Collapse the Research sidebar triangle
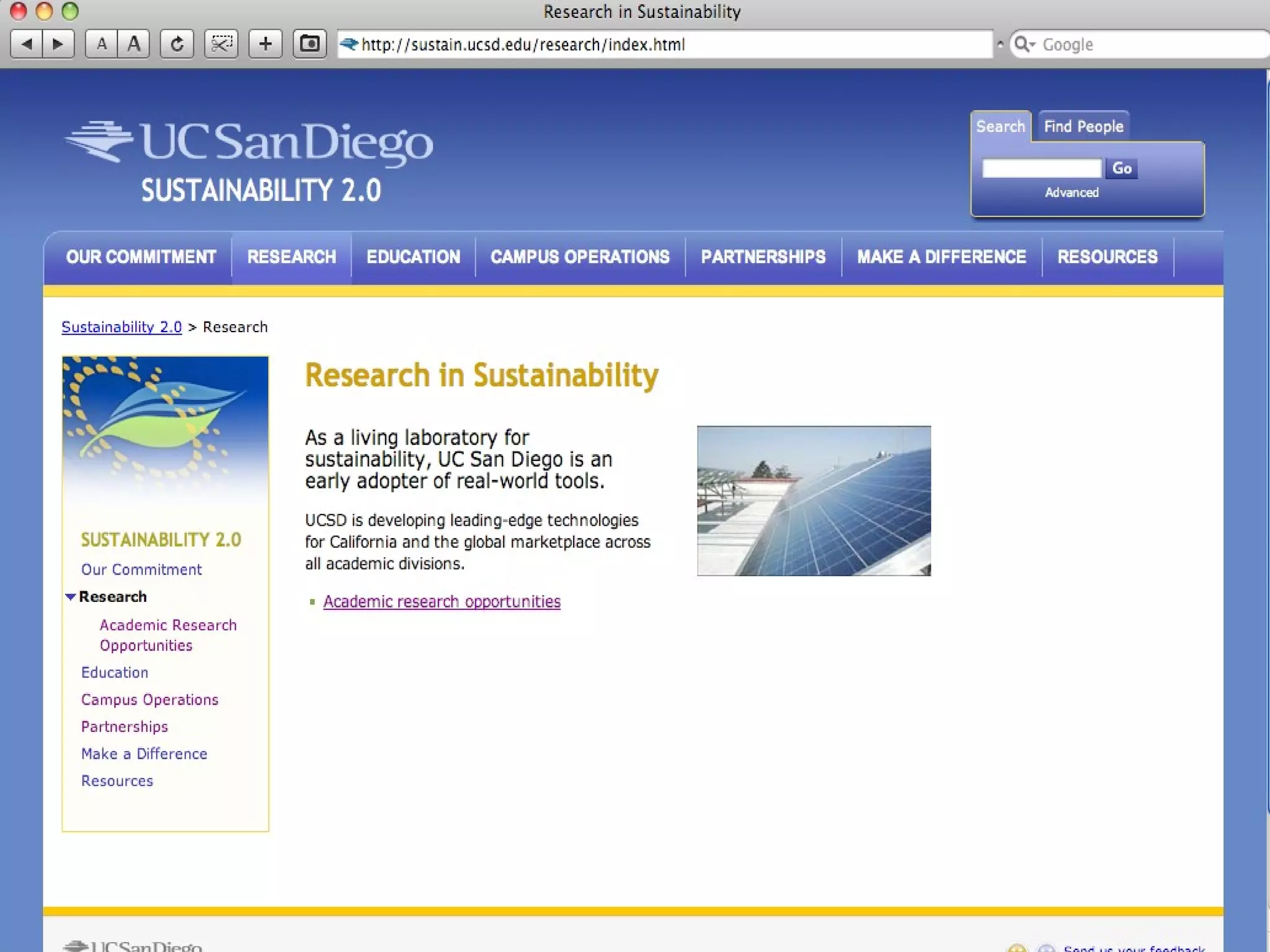 pyautogui.click(x=70, y=597)
